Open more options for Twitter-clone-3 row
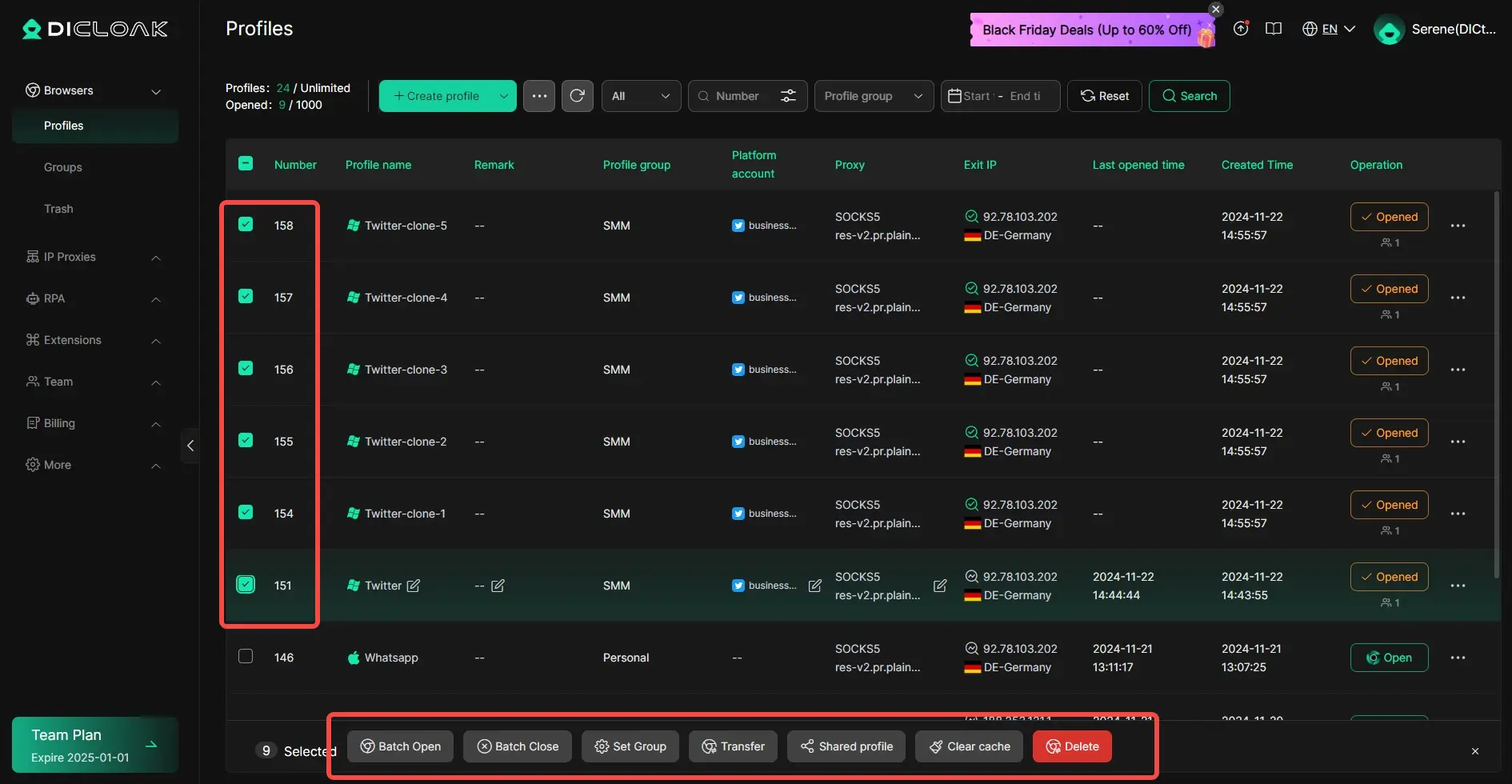1512x784 pixels. pos(1458,370)
